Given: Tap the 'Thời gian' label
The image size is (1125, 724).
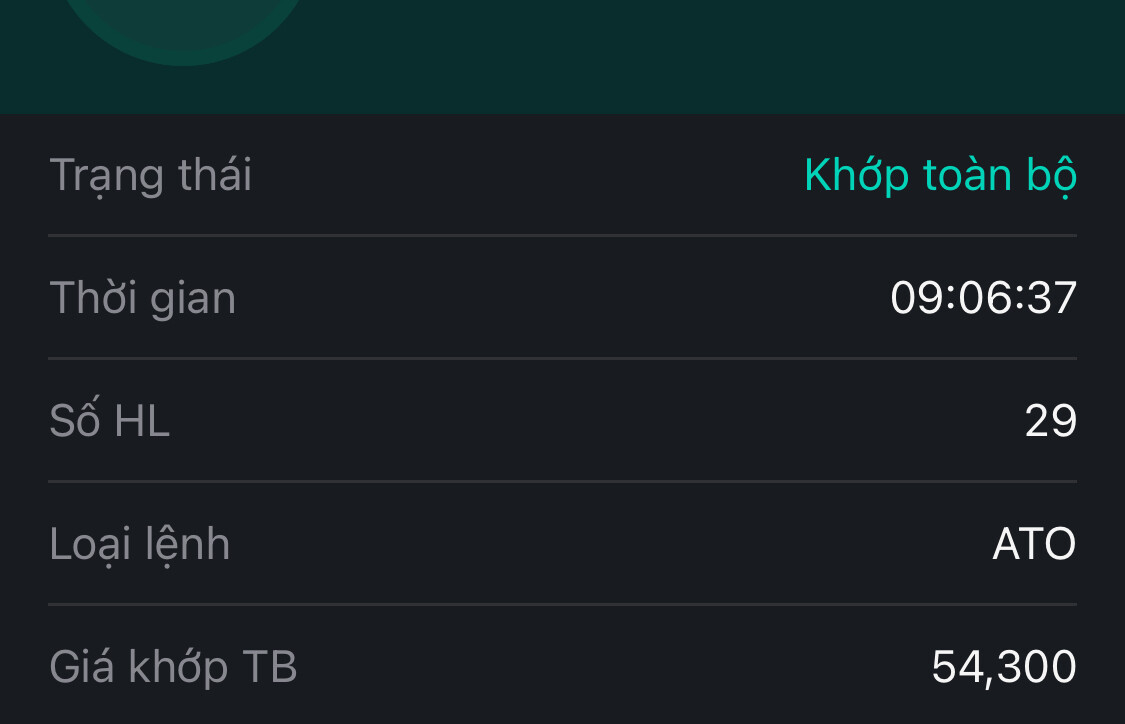Looking at the screenshot, I should 143,298.
